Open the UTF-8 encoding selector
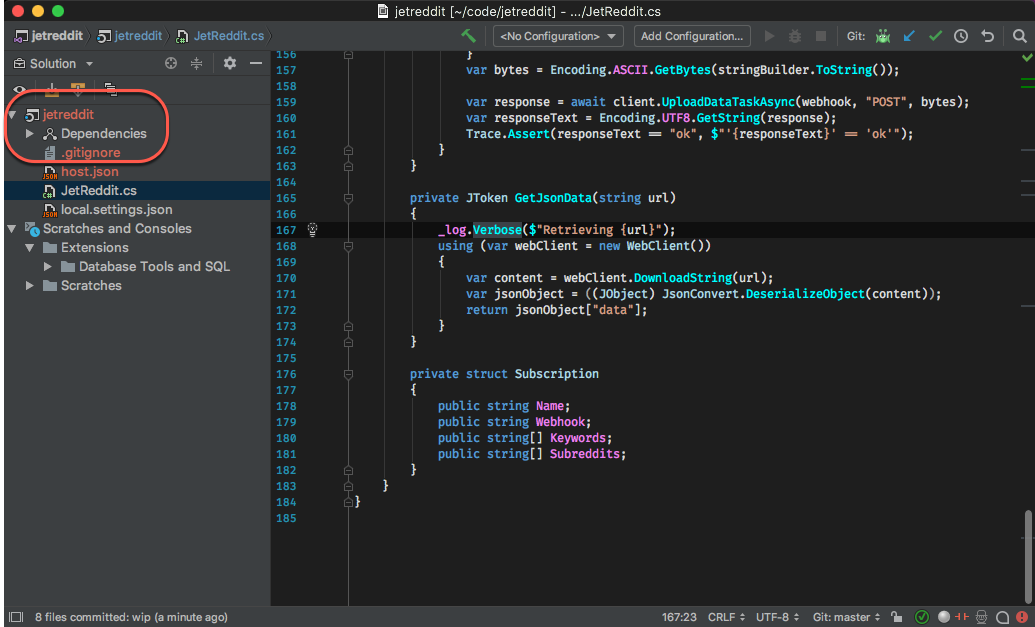Screen dimensions: 1035x627 coord(777,617)
